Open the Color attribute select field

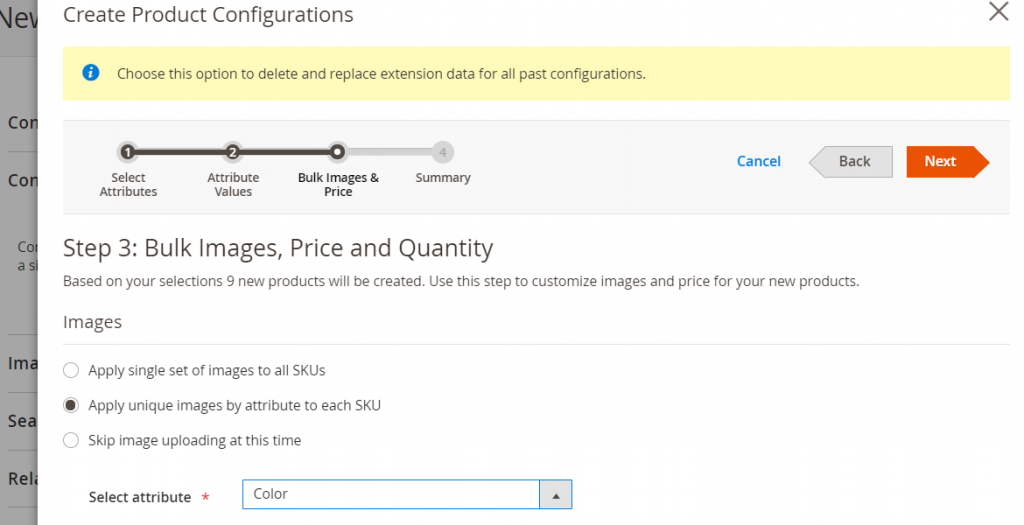[x=391, y=495]
